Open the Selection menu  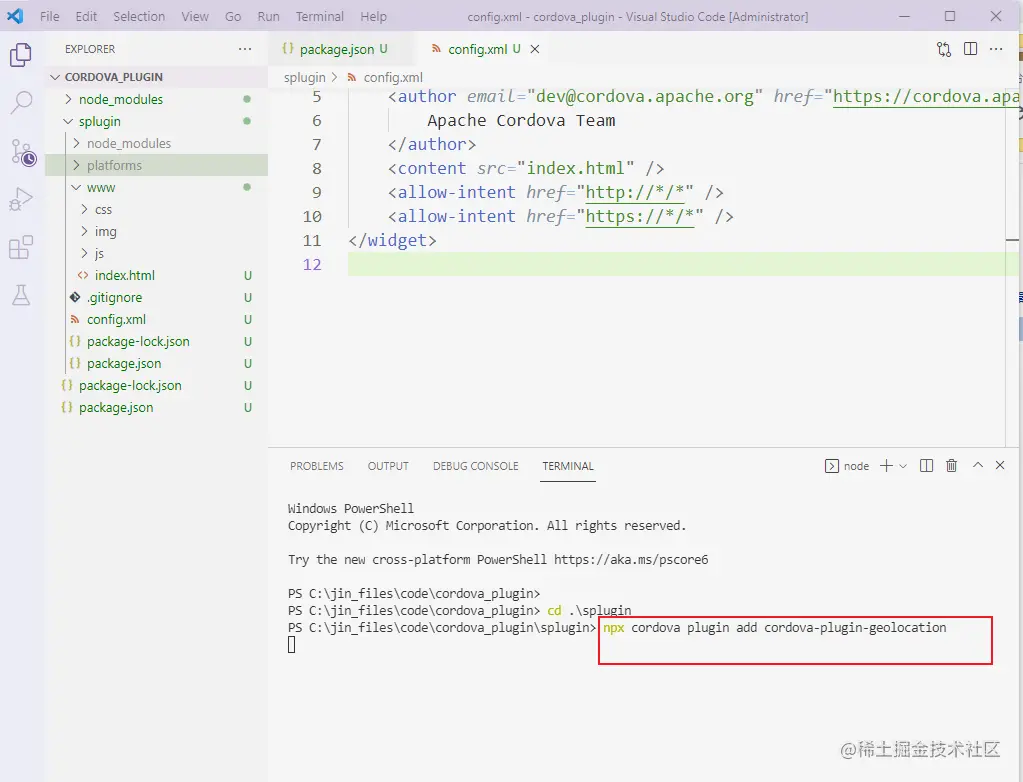click(x=139, y=16)
